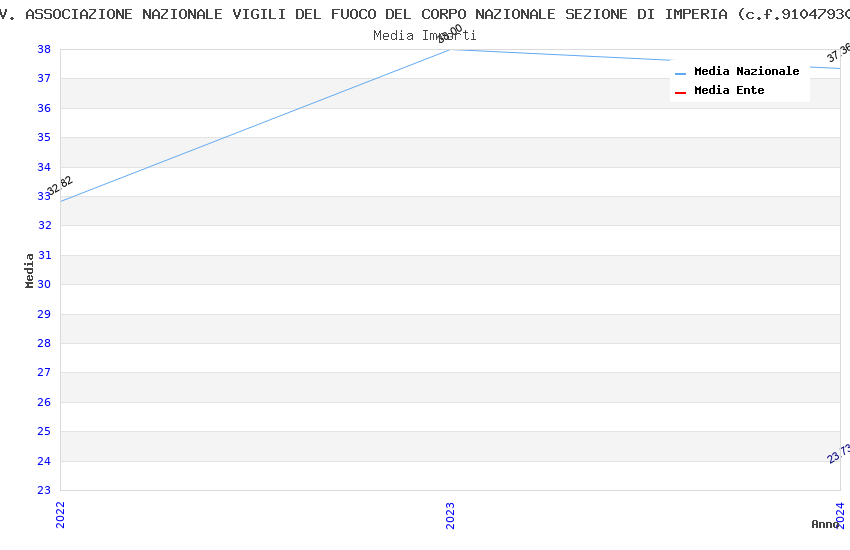The width and height of the screenshot is (850, 550).
Task: Click the blue Media Nazionale legend swatch
Action: [680, 73]
